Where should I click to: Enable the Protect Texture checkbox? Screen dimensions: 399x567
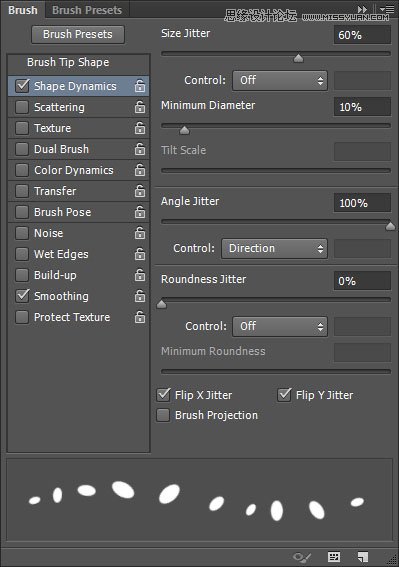(22, 317)
